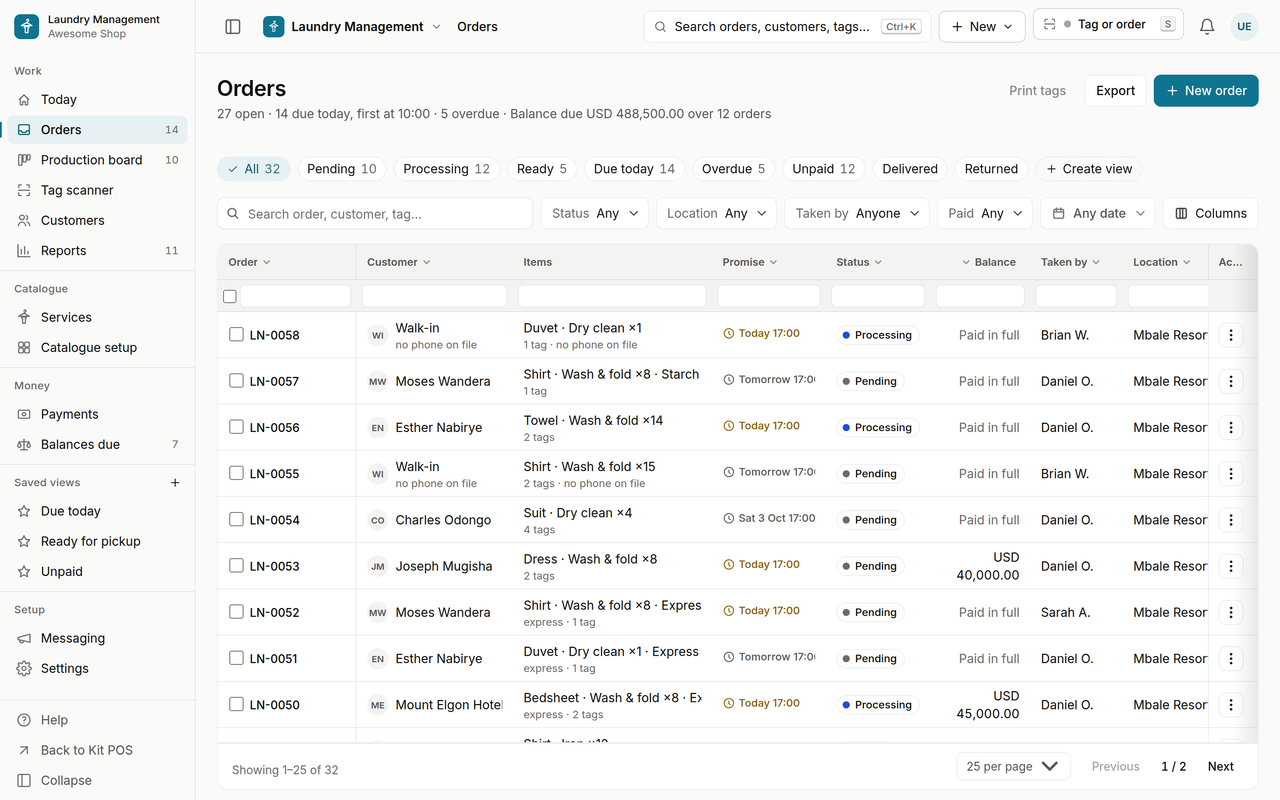Switch to the Pending view tab
Screen dimensions: 1280x800
point(342,169)
